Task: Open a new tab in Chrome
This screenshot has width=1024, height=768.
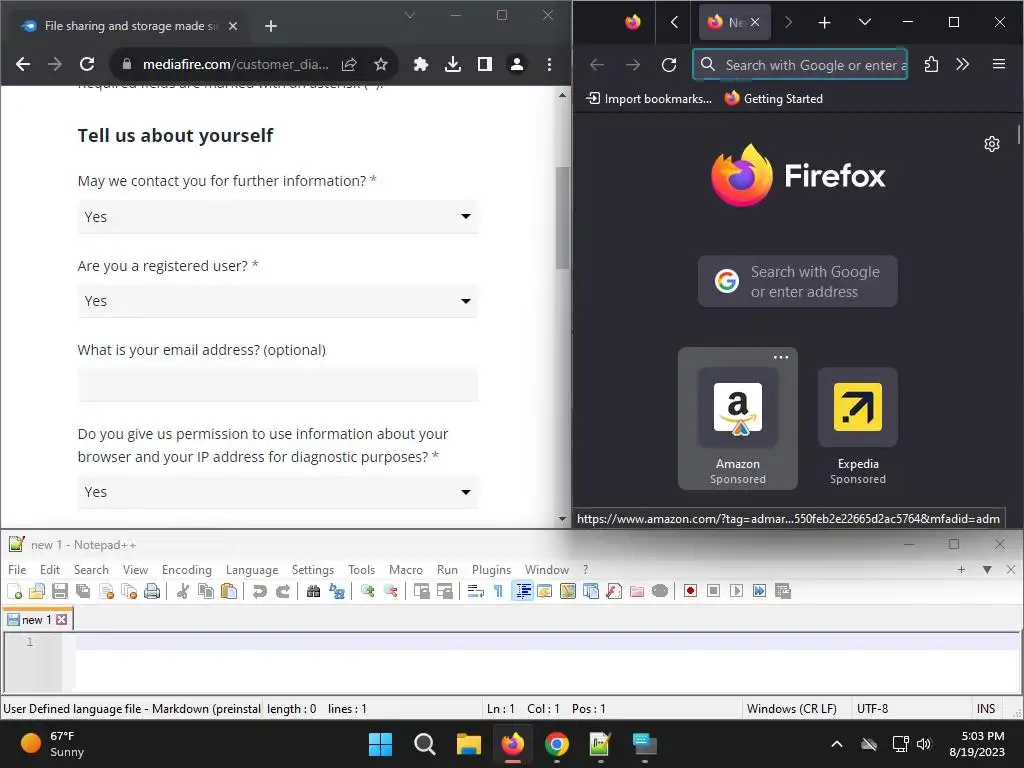Action: click(271, 25)
